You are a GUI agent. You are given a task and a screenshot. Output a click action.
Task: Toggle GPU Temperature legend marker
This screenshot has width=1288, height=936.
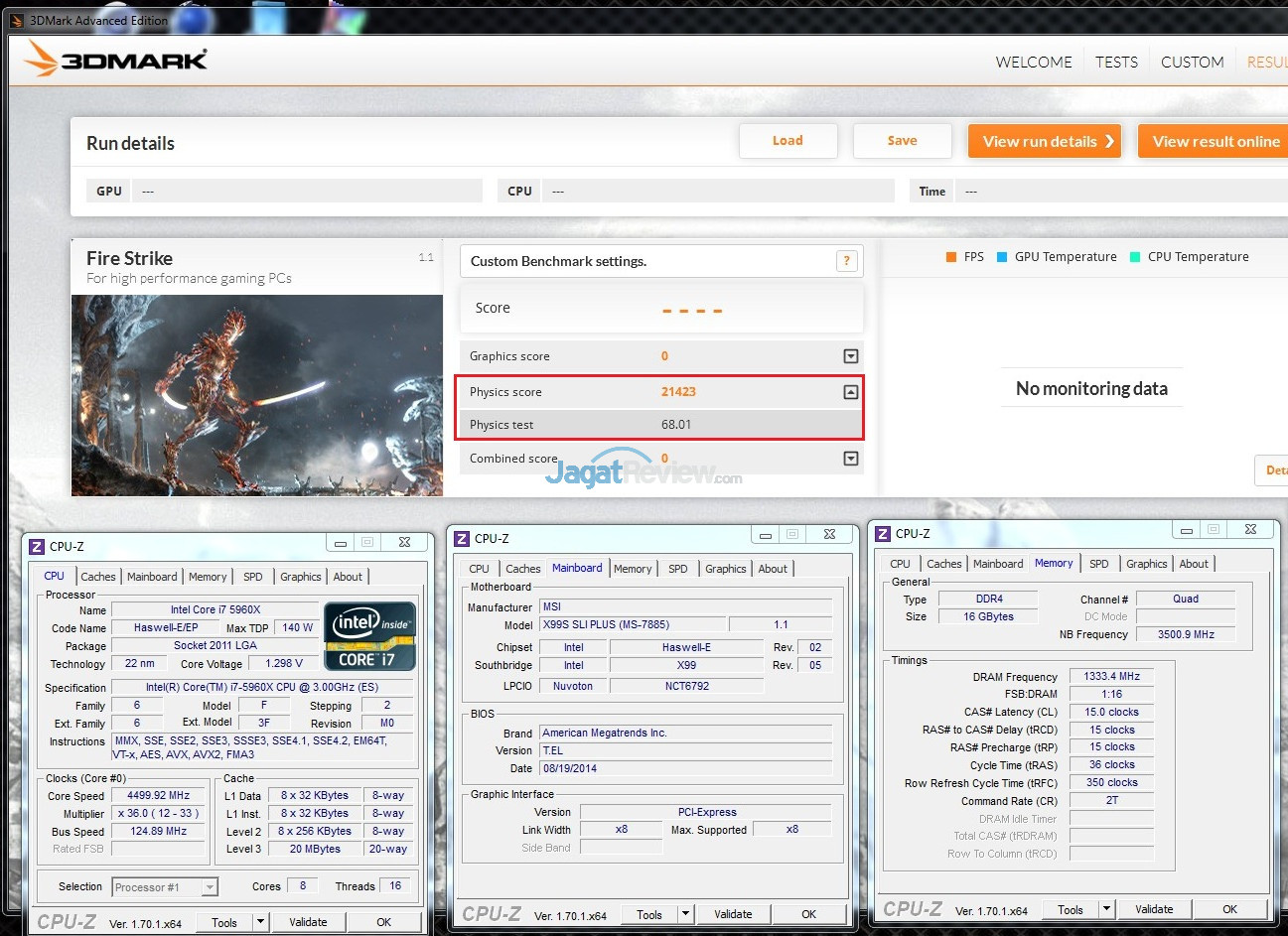(x=1002, y=257)
